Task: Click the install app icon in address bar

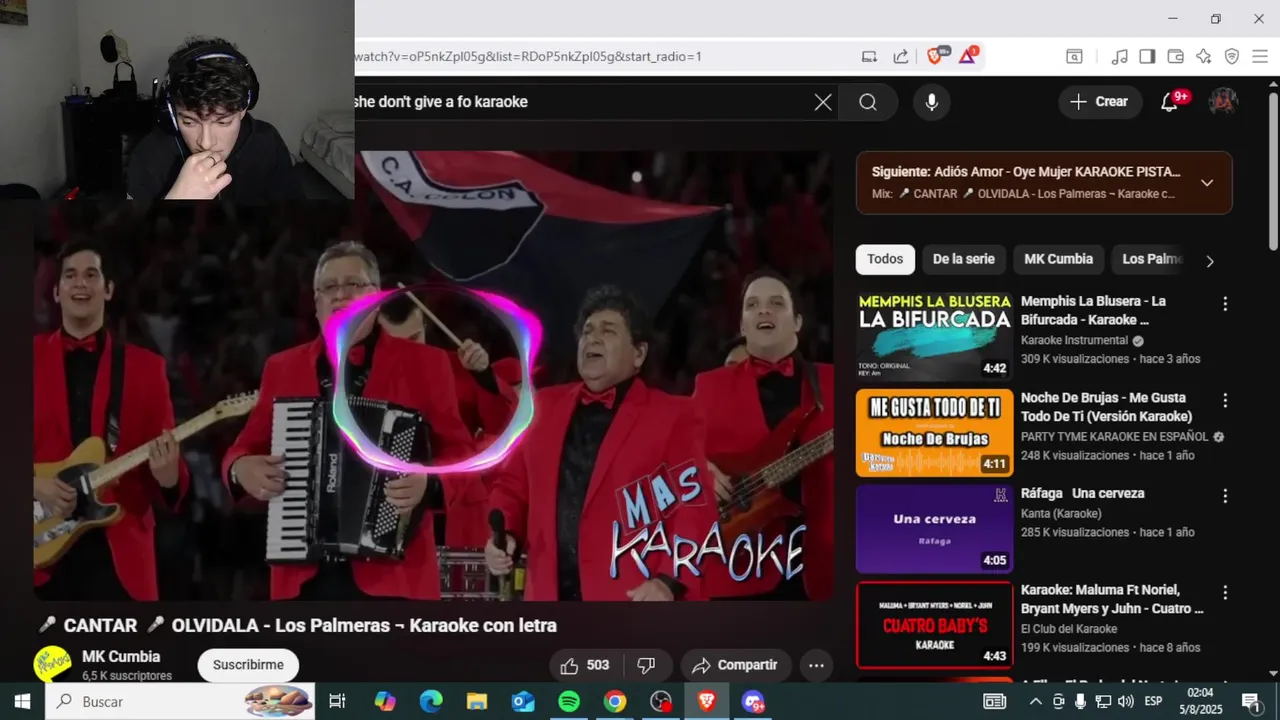Action: (x=869, y=56)
